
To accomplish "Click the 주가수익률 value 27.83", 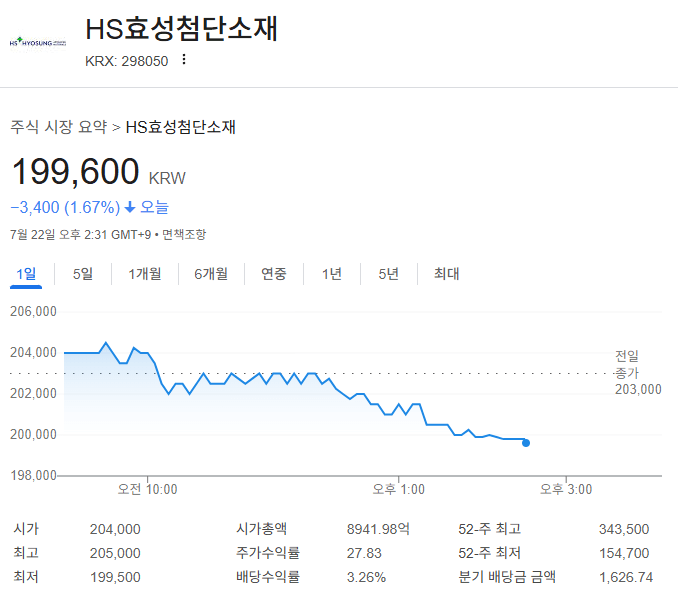I will pos(364,553).
